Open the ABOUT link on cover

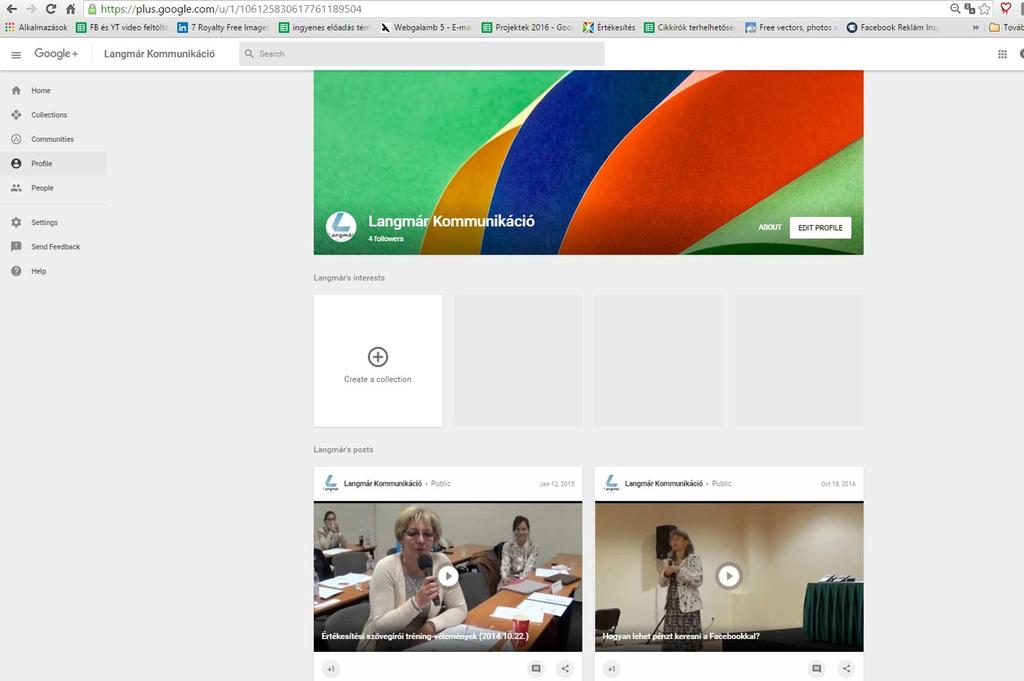pyautogui.click(x=770, y=227)
